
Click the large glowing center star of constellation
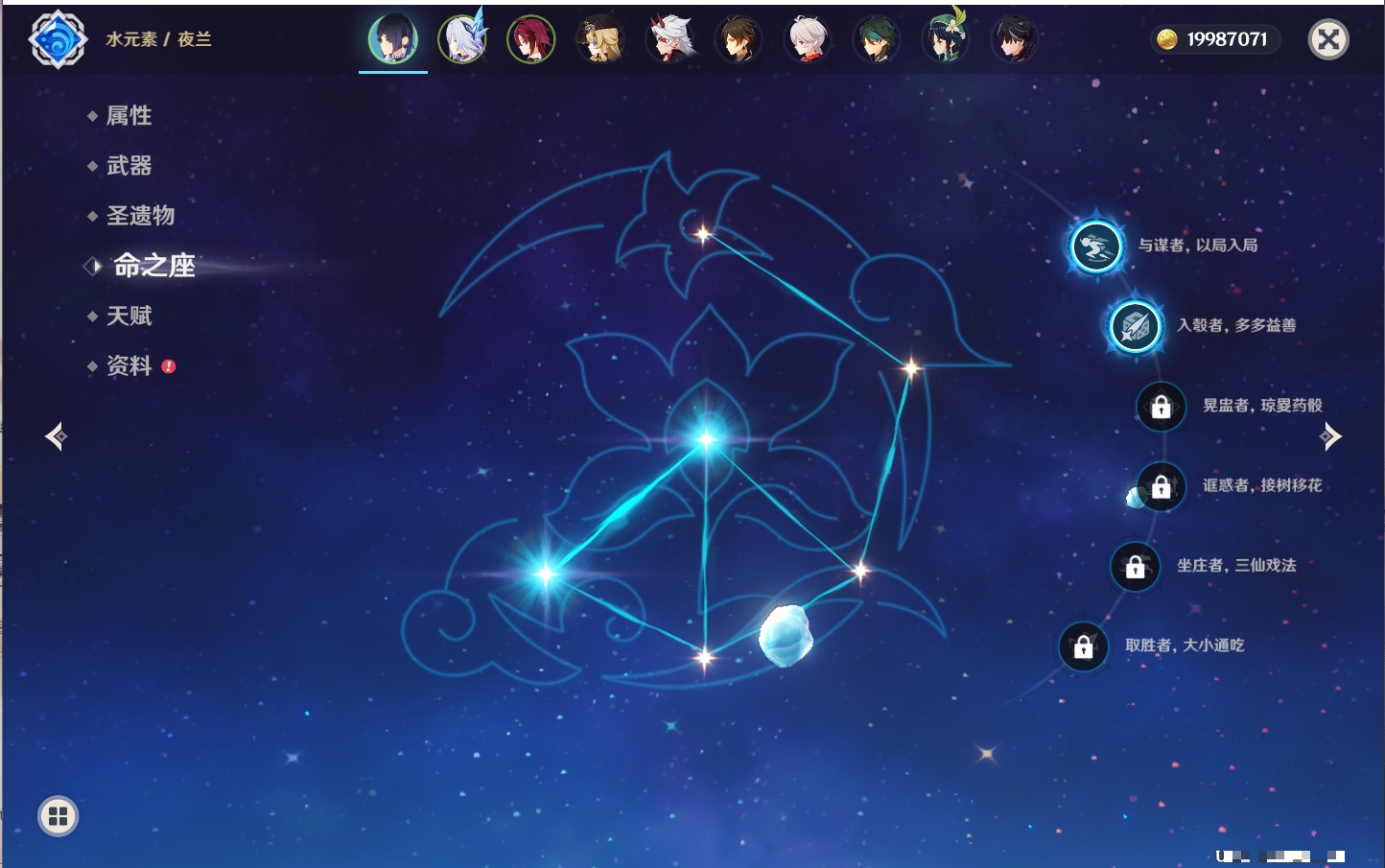click(707, 439)
